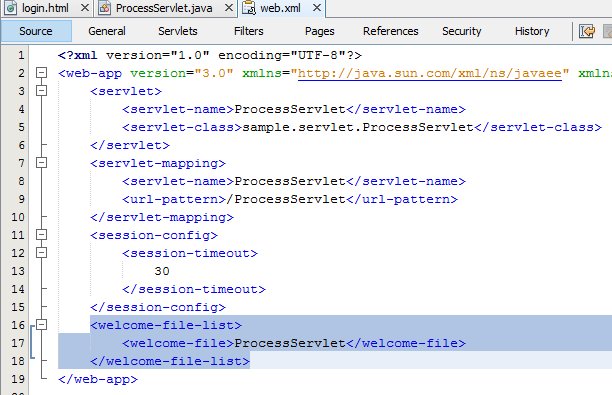Click the version="3.0" attribute

click(181, 73)
